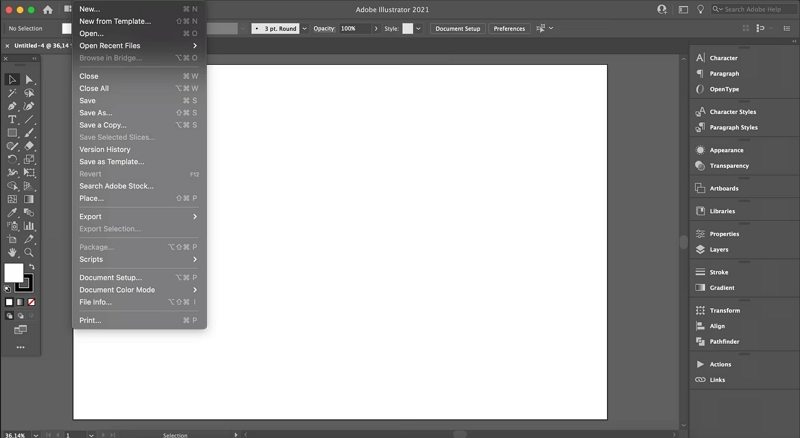Click the Preferences button
Image resolution: width=800 pixels, height=438 pixels.
point(509,29)
